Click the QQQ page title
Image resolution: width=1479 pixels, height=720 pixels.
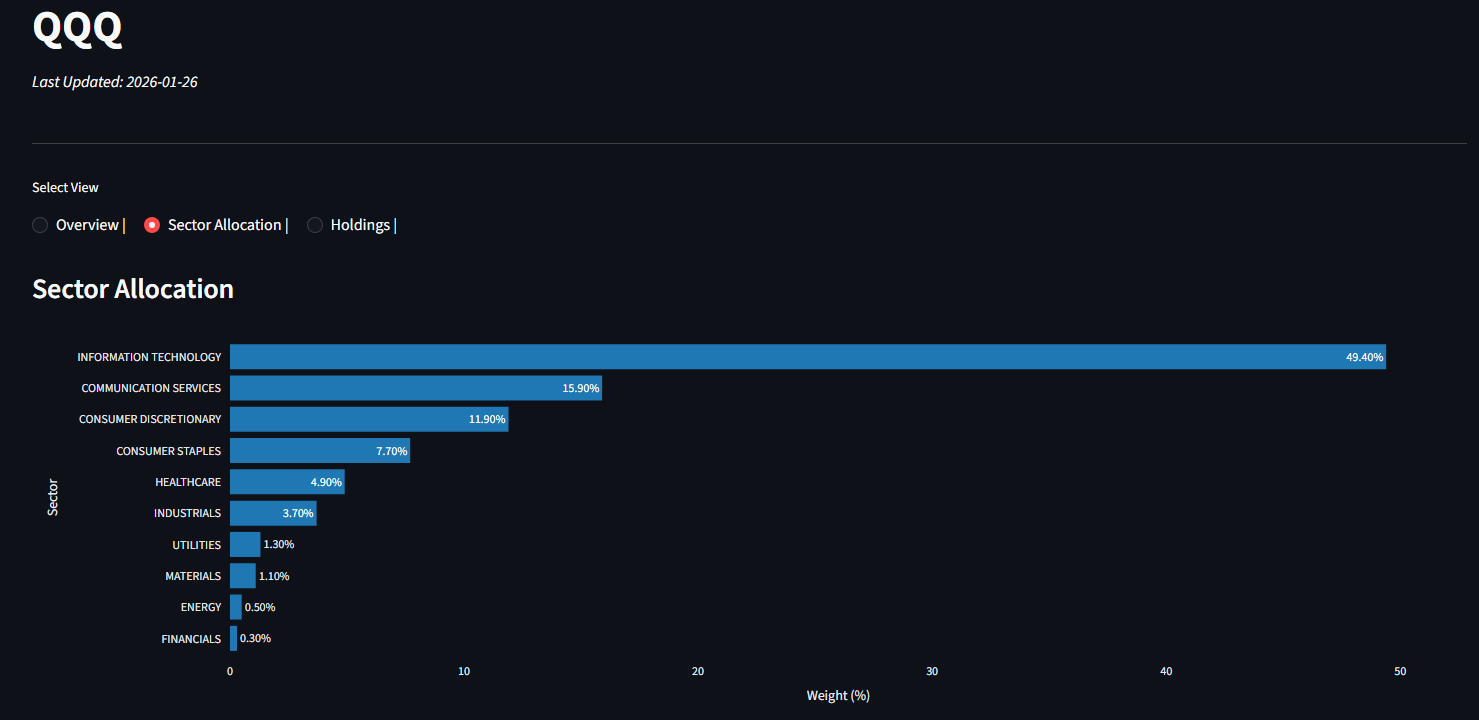coord(77,30)
